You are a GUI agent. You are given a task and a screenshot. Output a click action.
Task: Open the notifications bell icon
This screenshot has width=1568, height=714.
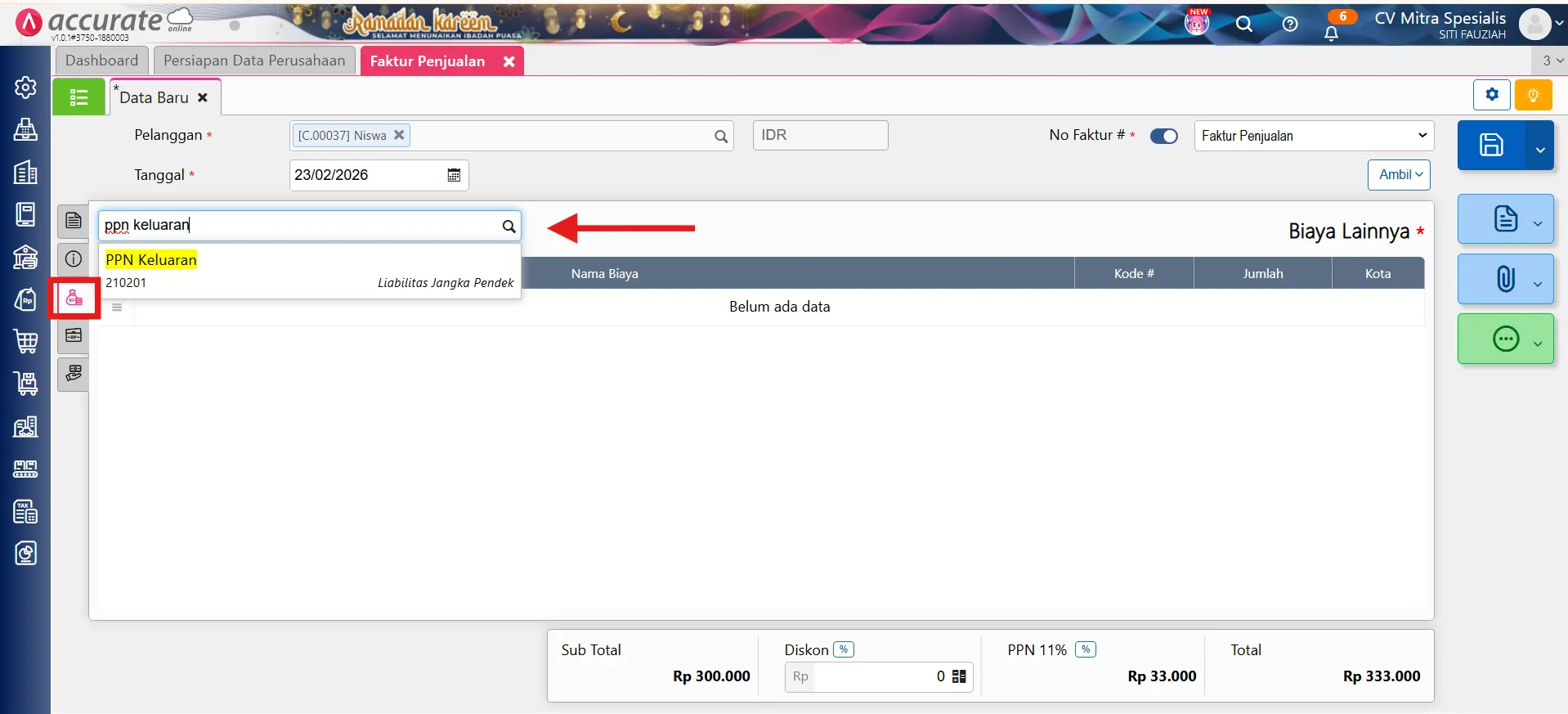(x=1331, y=34)
